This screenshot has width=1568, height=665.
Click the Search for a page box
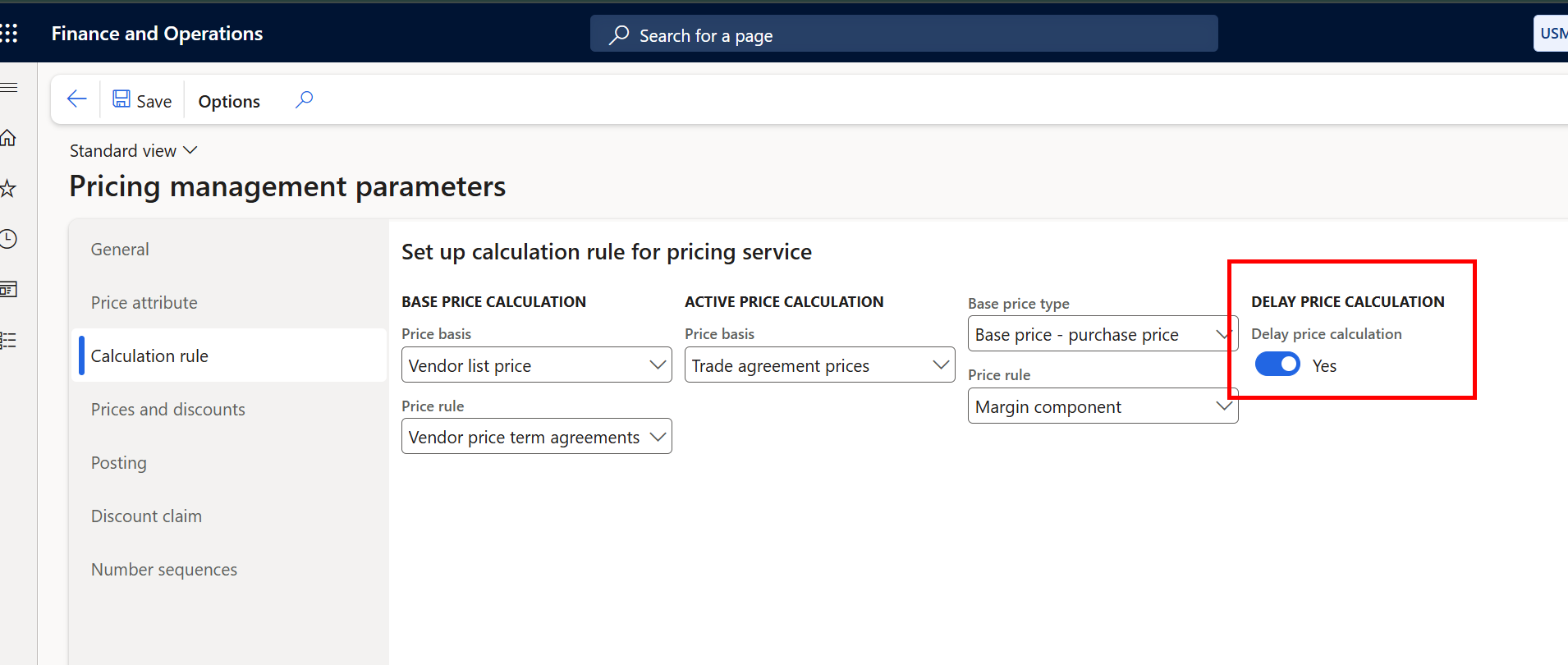[904, 34]
